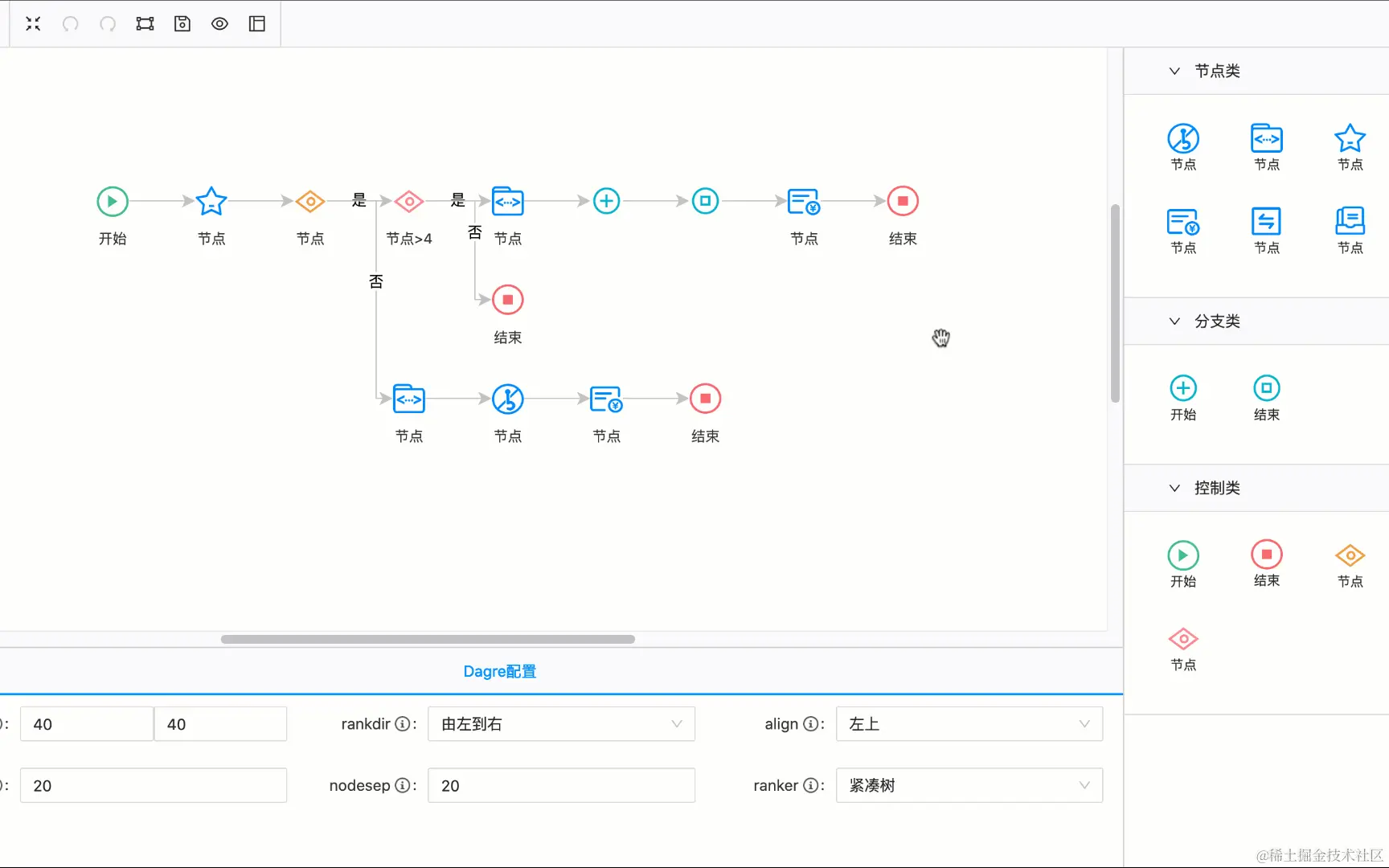Screen dimensions: 1389x868
Task: Pick the plus circle 开始 in 分支类
Action: 1183,388
